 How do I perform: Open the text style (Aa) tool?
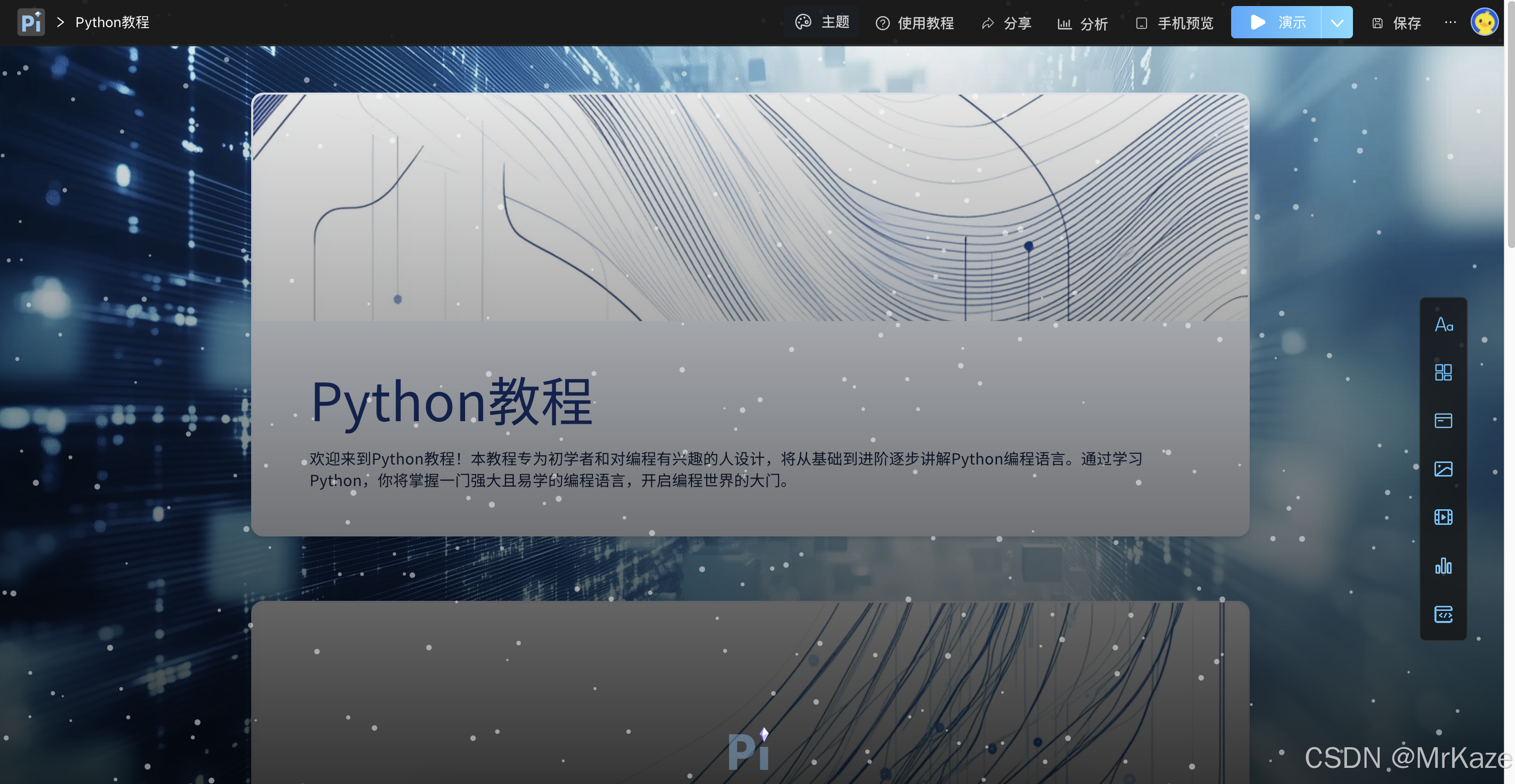point(1443,325)
